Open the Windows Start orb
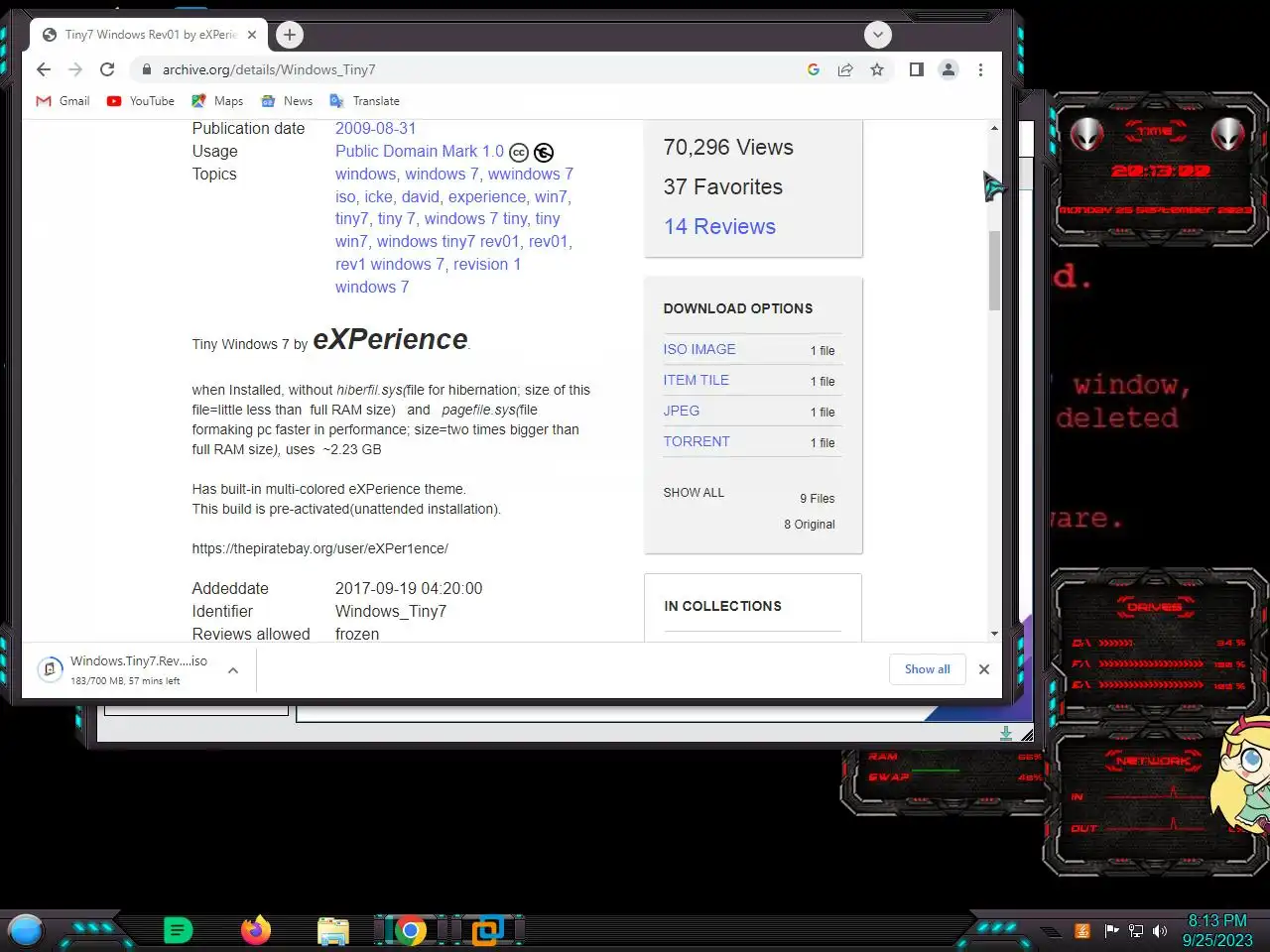Screen dimensions: 1270x952 26,930
